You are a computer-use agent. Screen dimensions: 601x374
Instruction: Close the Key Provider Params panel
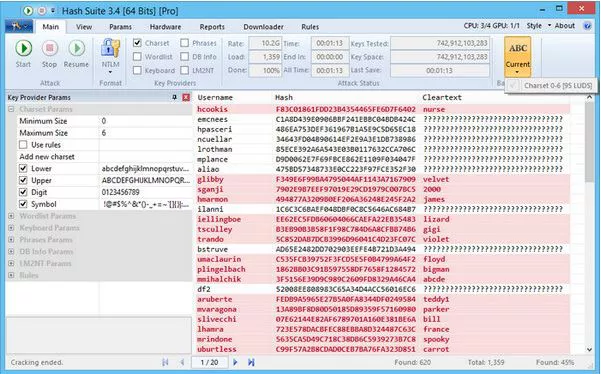[186, 97]
